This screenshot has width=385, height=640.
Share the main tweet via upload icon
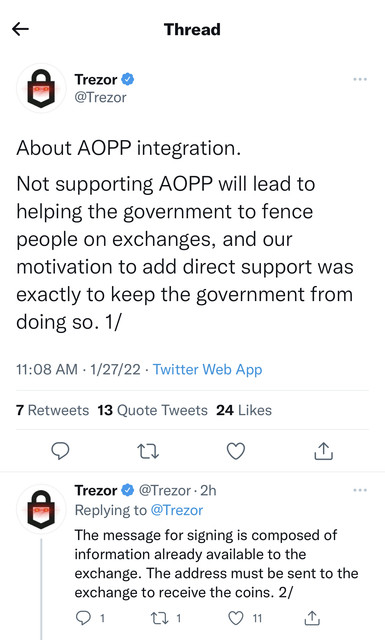(323, 451)
